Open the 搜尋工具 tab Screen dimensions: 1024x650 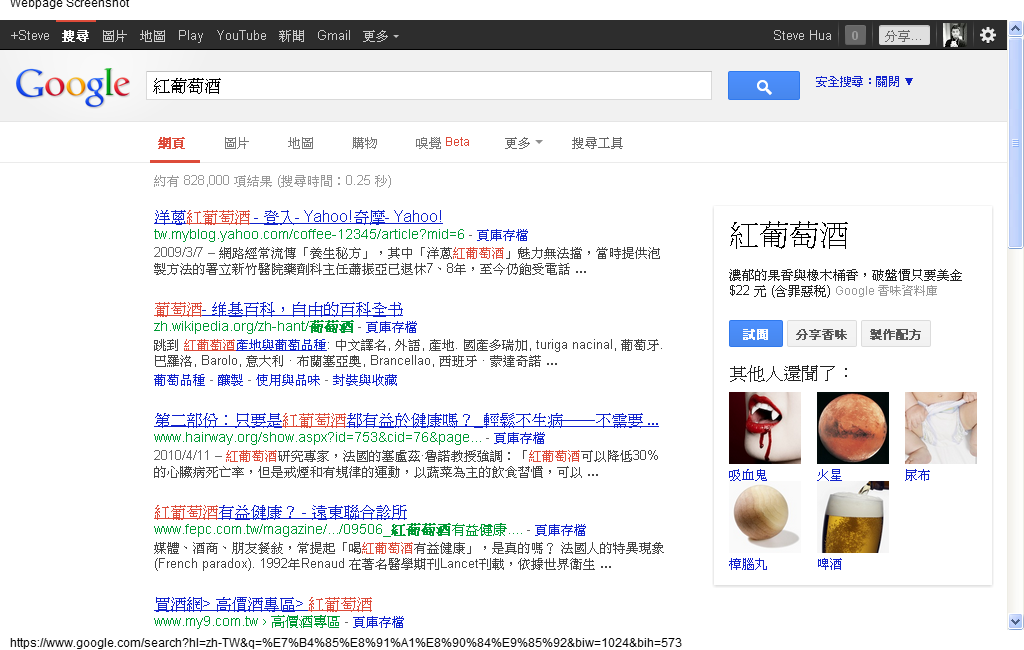tap(598, 143)
